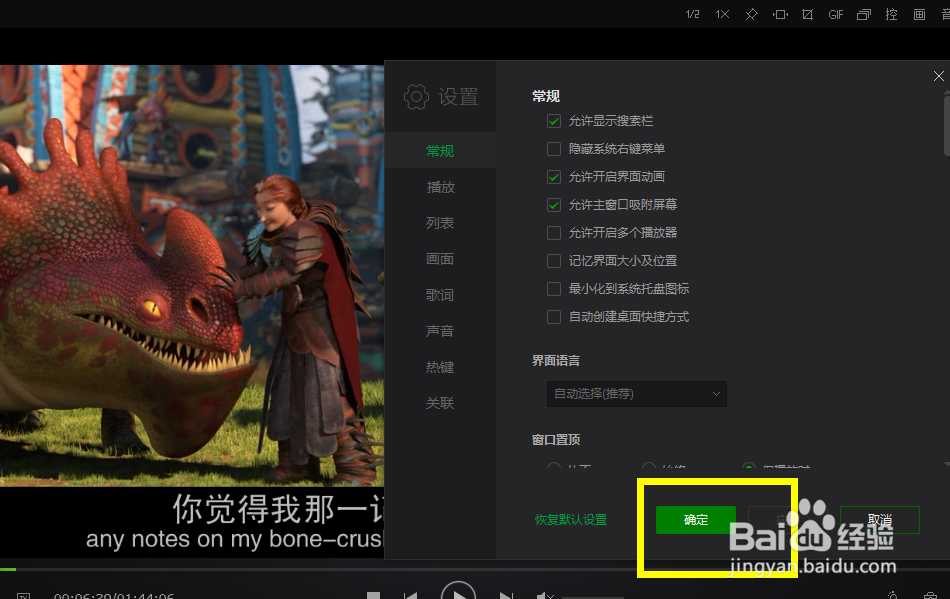Viewport: 950px width, 599px height.
Task: Switch to the 歌词 settings category
Action: 440,295
